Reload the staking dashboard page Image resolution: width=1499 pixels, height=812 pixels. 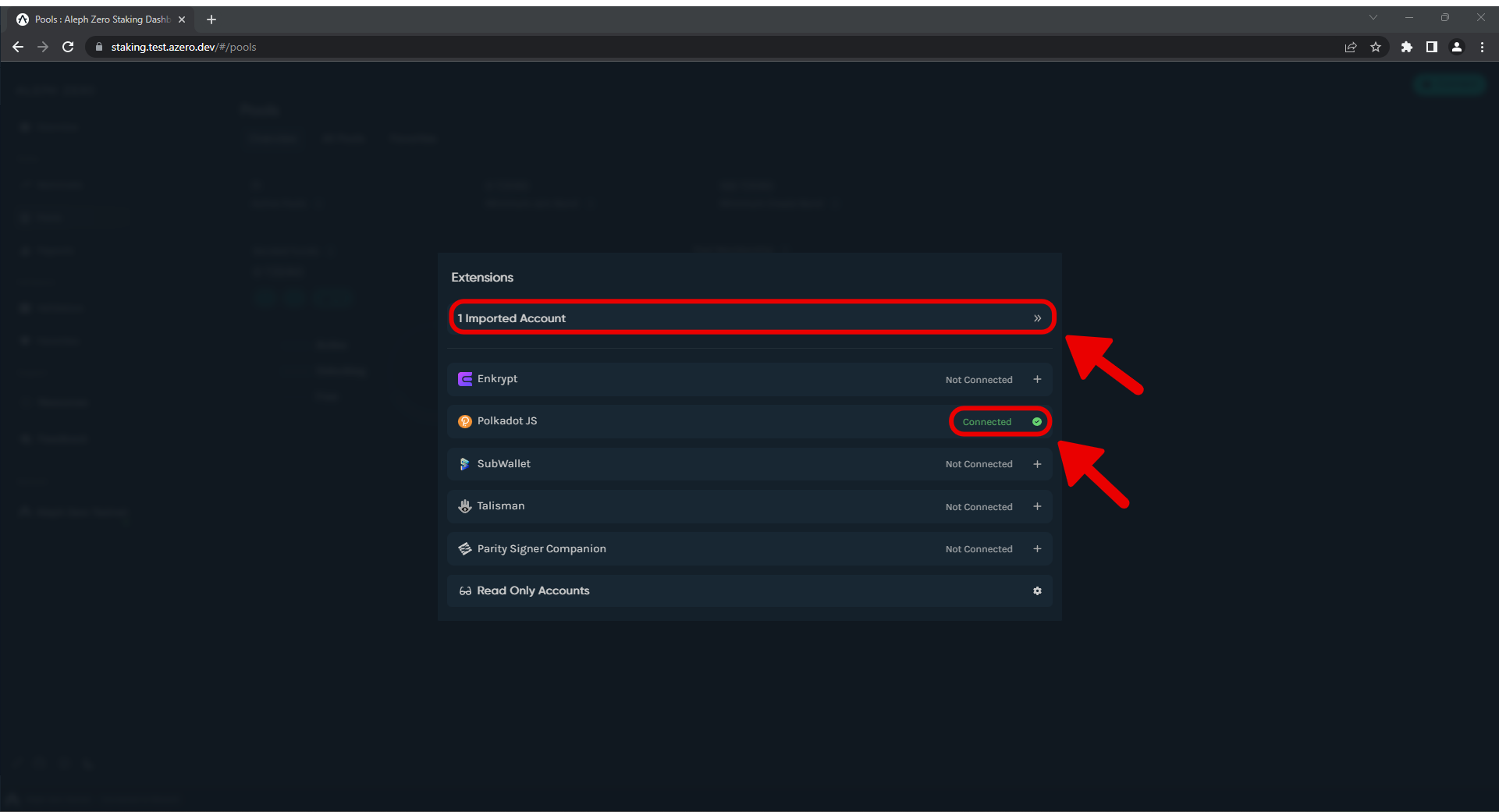[x=68, y=47]
